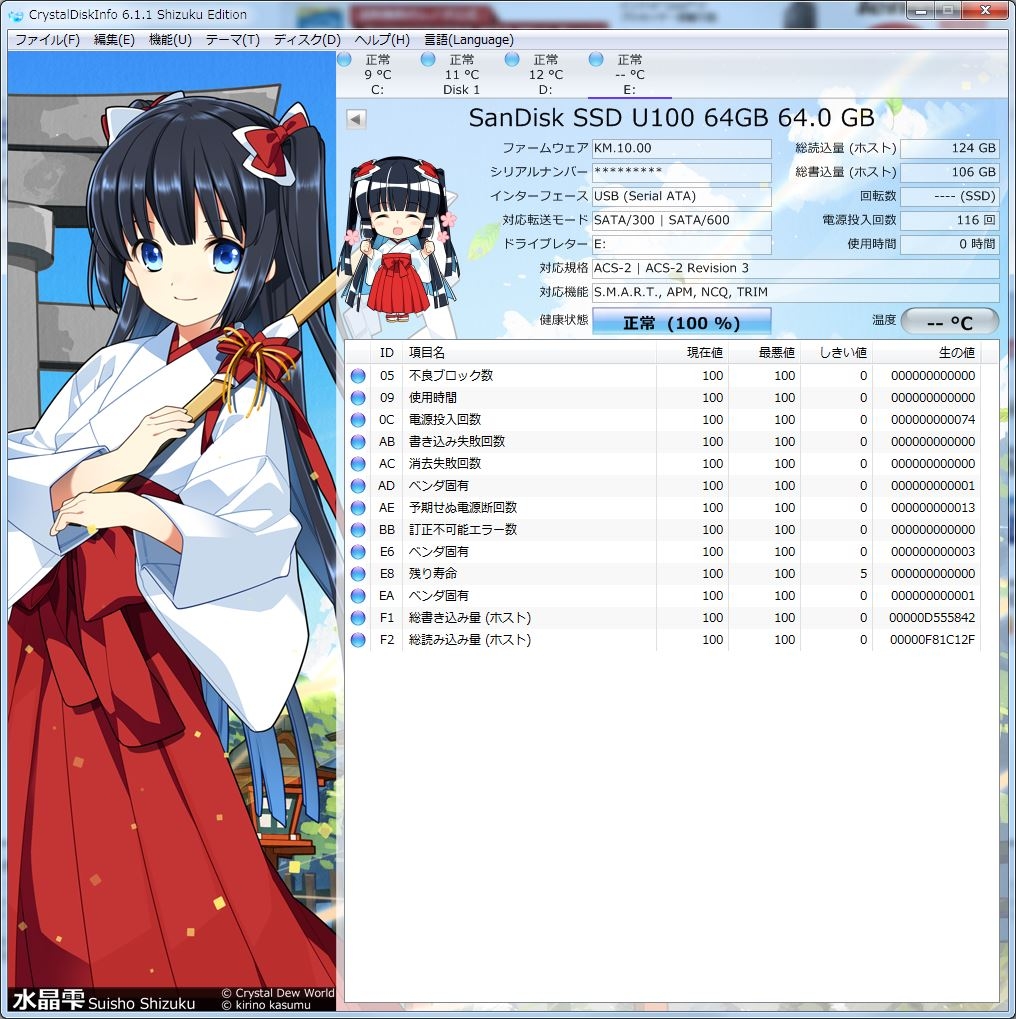Select the 使用時間 attribute name in table
This screenshot has height=1019, width=1016.
coord(432,398)
